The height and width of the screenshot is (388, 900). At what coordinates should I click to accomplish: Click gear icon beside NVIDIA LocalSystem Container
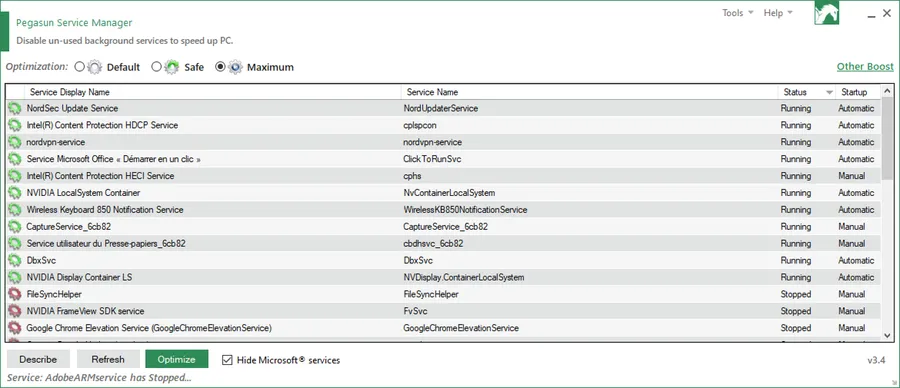point(14,193)
